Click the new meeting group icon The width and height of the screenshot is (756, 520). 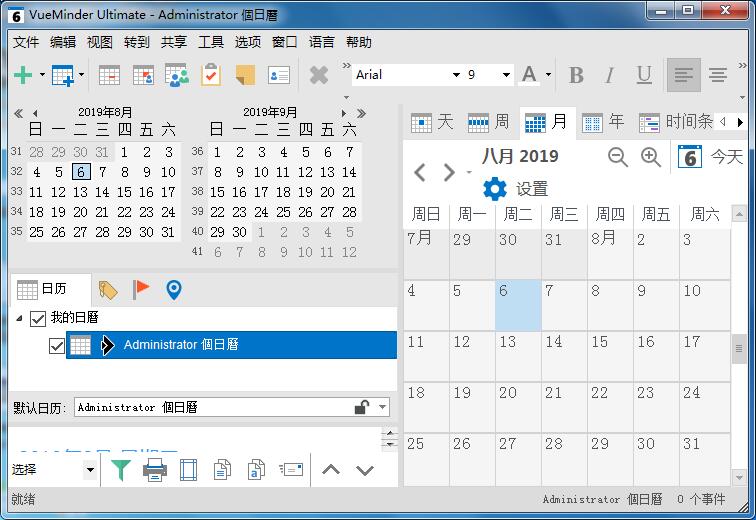point(177,75)
